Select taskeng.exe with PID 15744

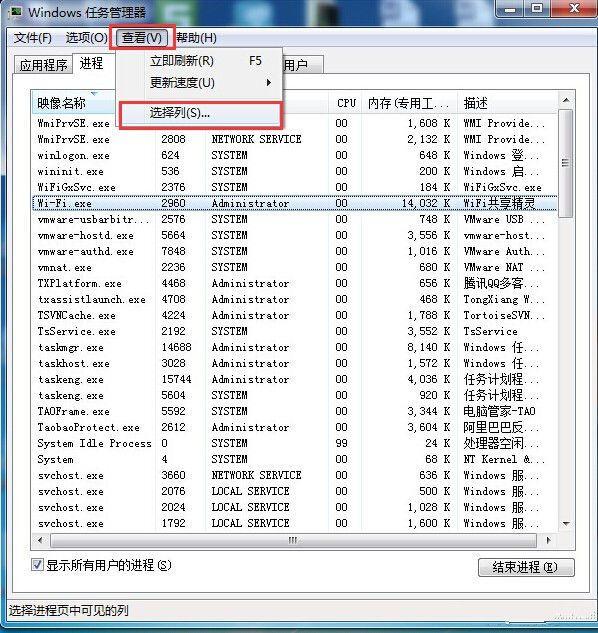295,379
